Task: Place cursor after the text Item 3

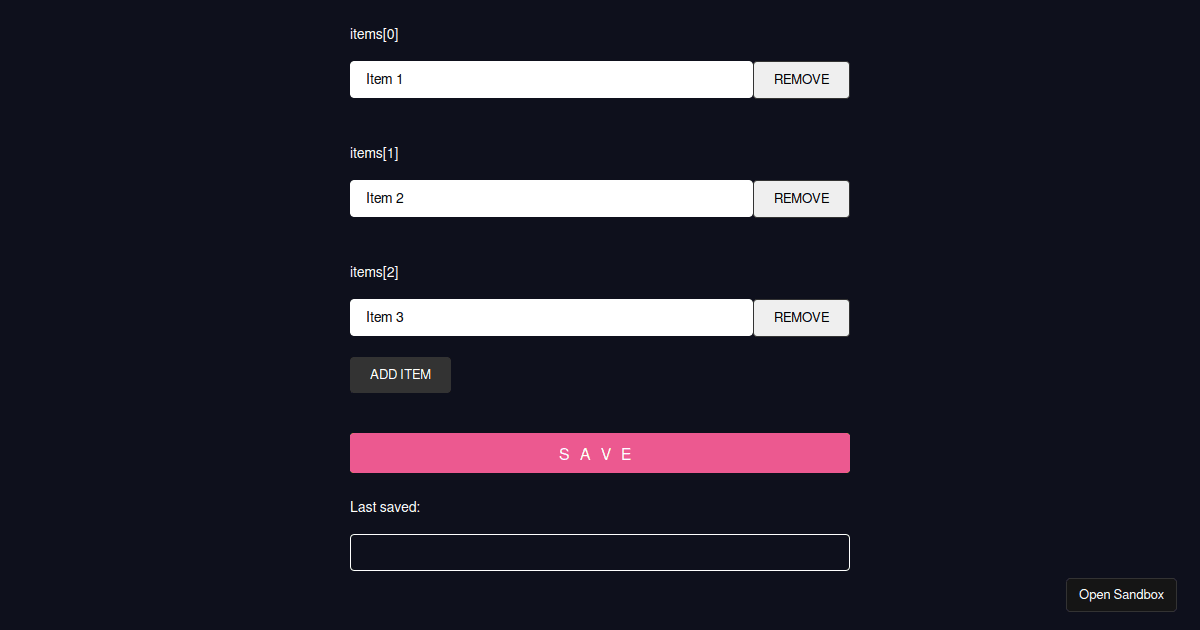Action: tap(404, 317)
